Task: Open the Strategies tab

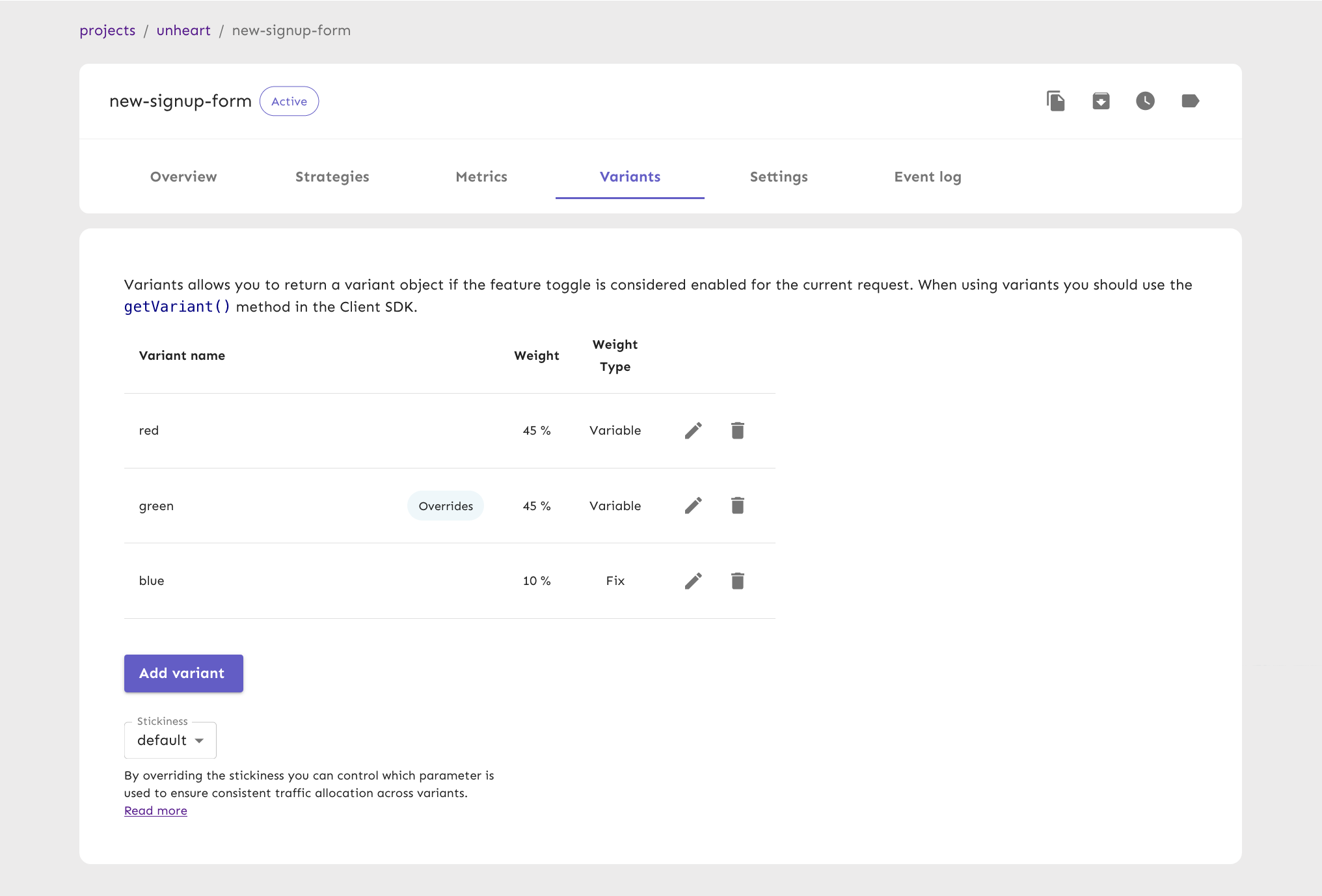Action: [x=332, y=177]
